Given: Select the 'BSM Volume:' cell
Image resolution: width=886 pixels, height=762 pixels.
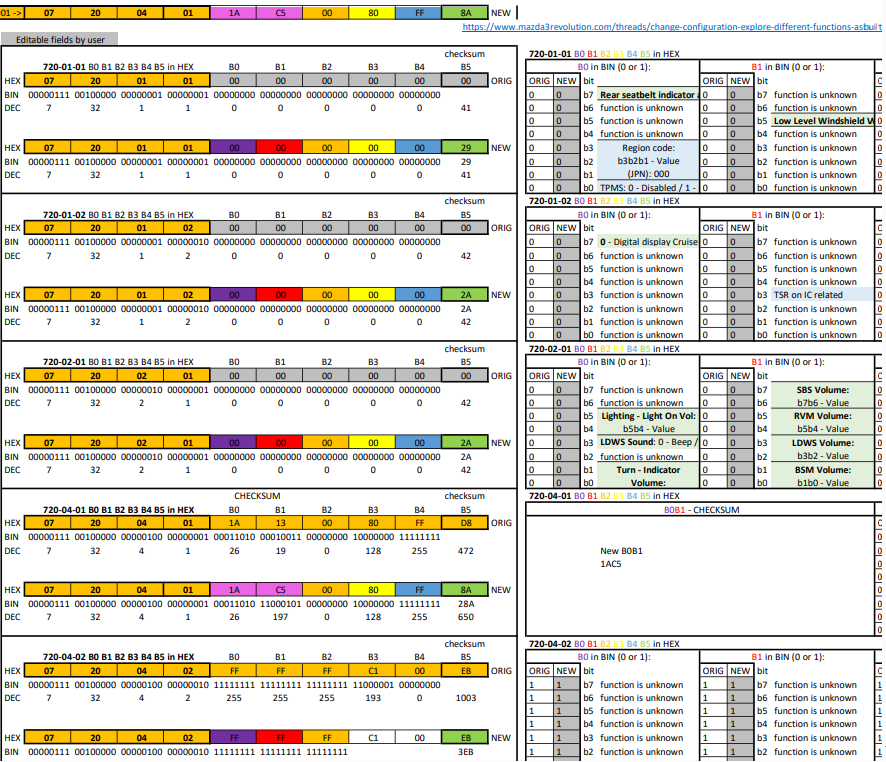Looking at the screenshot, I should pyautogui.click(x=823, y=470).
